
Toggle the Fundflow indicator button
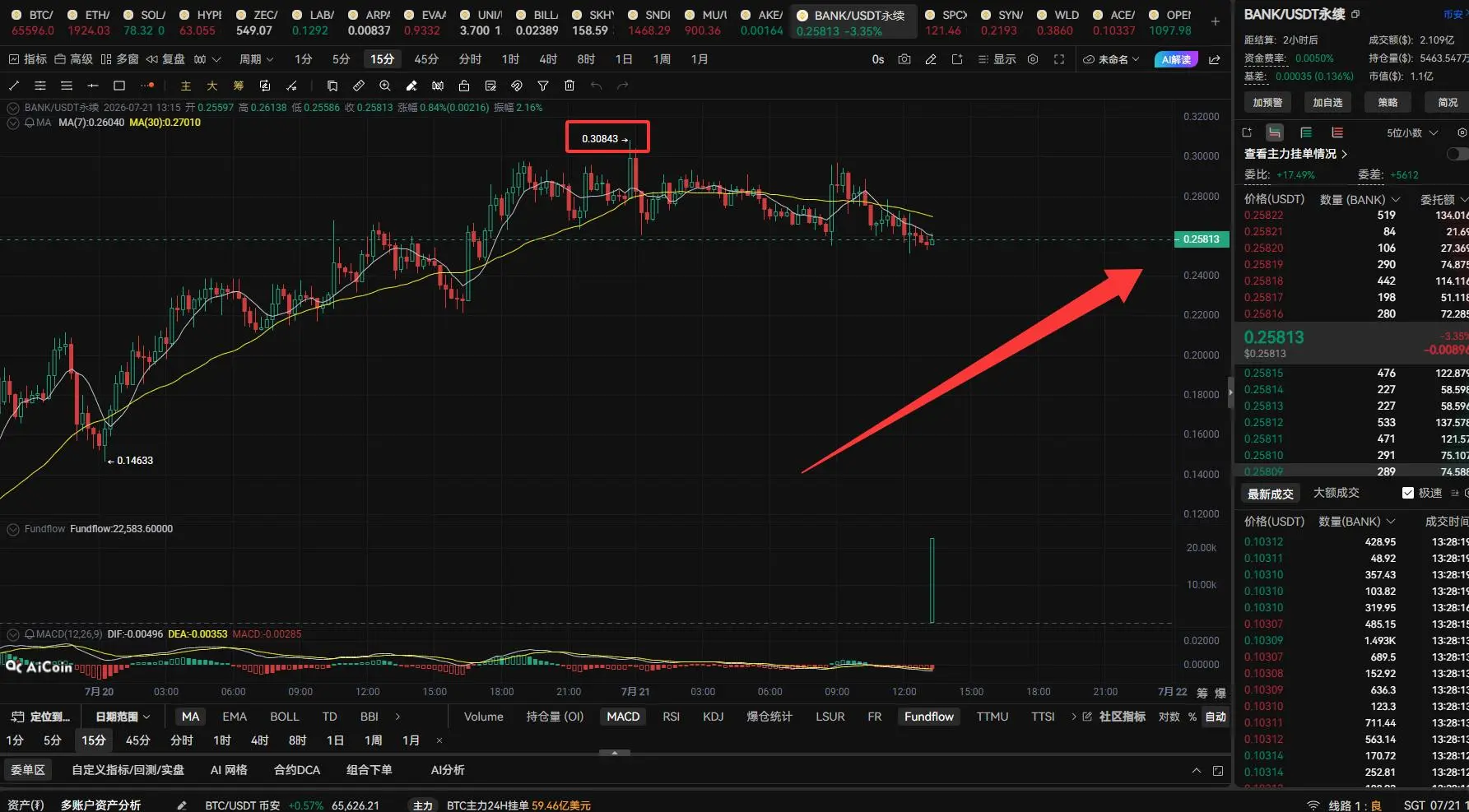(929, 717)
